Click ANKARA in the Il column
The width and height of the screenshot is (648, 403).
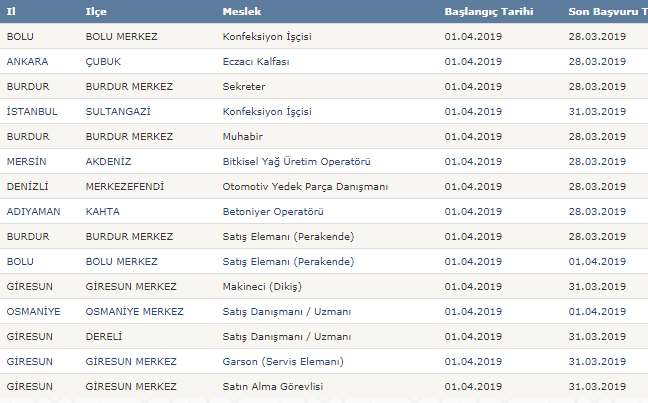point(27,62)
